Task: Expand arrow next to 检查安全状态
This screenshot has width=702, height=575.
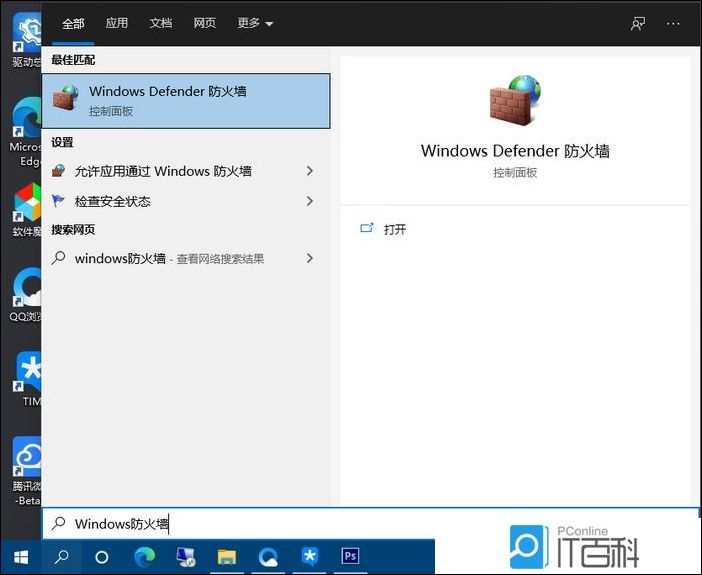Action: (x=310, y=201)
